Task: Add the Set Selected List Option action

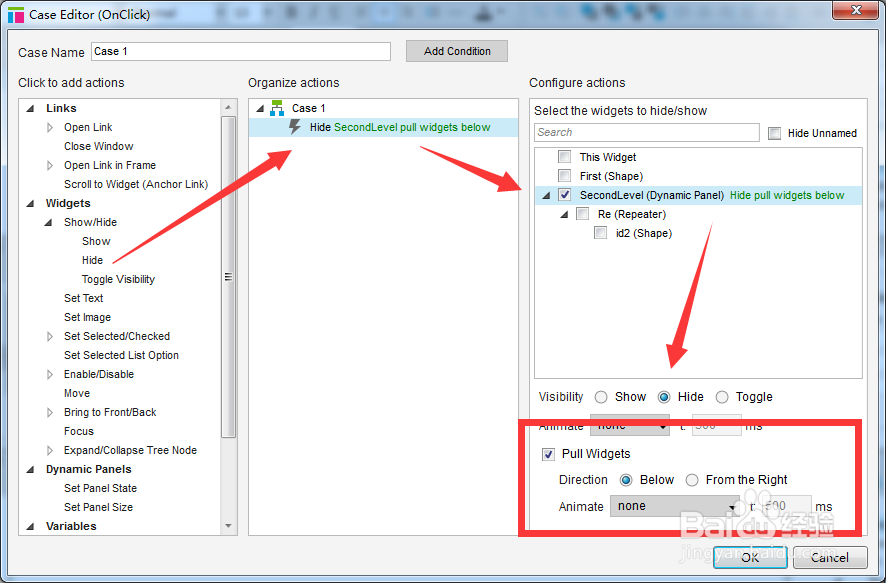Action: click(121, 355)
